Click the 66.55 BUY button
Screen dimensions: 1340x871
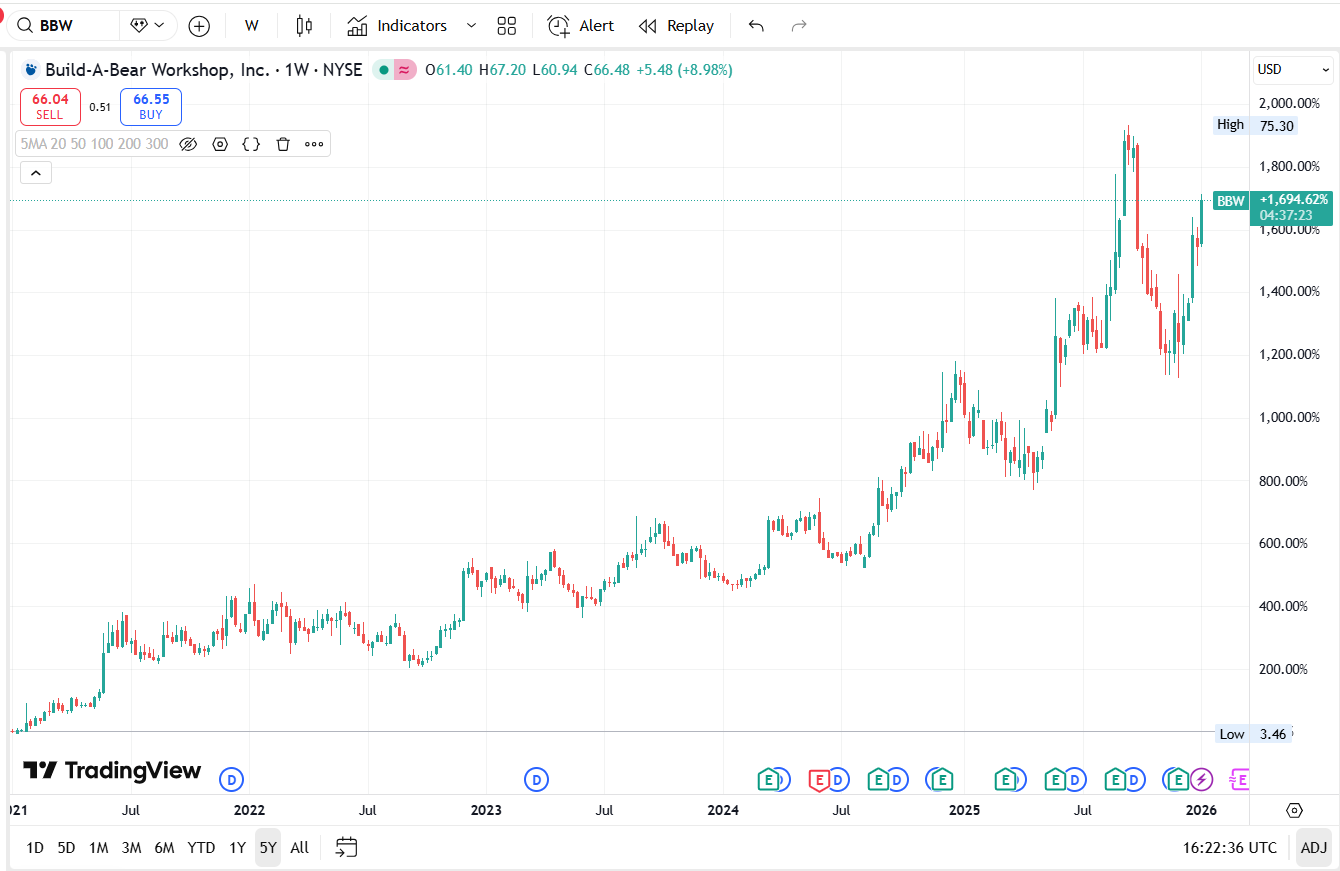[151, 106]
